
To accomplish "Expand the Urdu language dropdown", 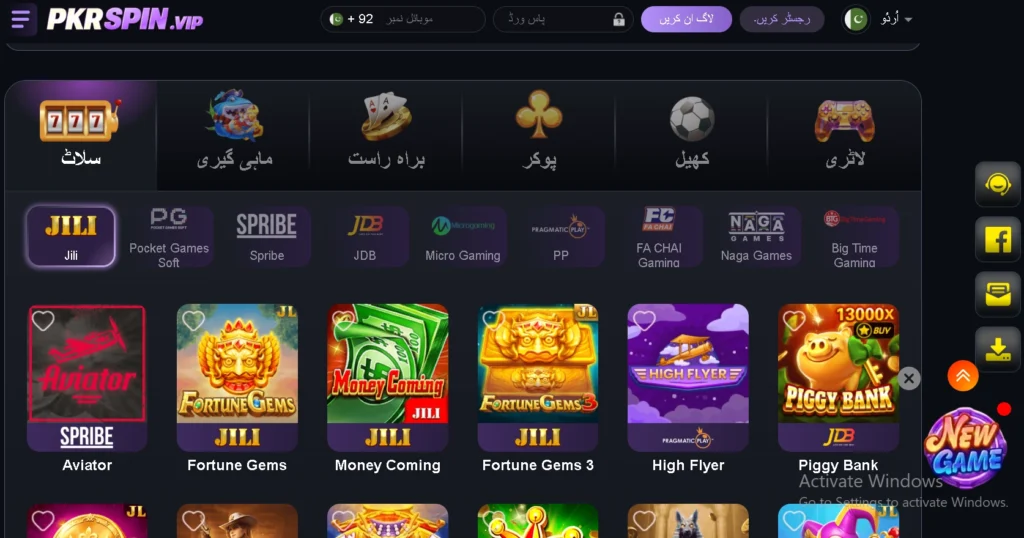I will [x=896, y=20].
